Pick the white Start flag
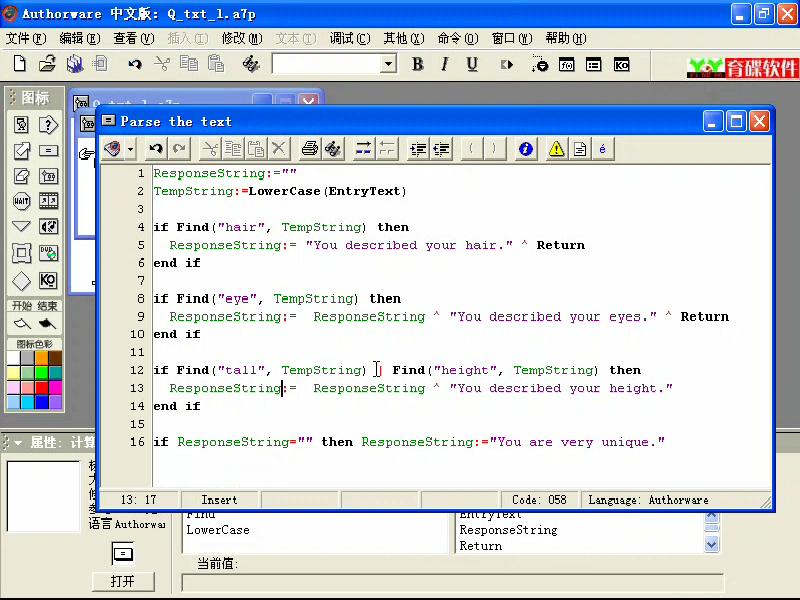The image size is (800, 600). [22, 323]
